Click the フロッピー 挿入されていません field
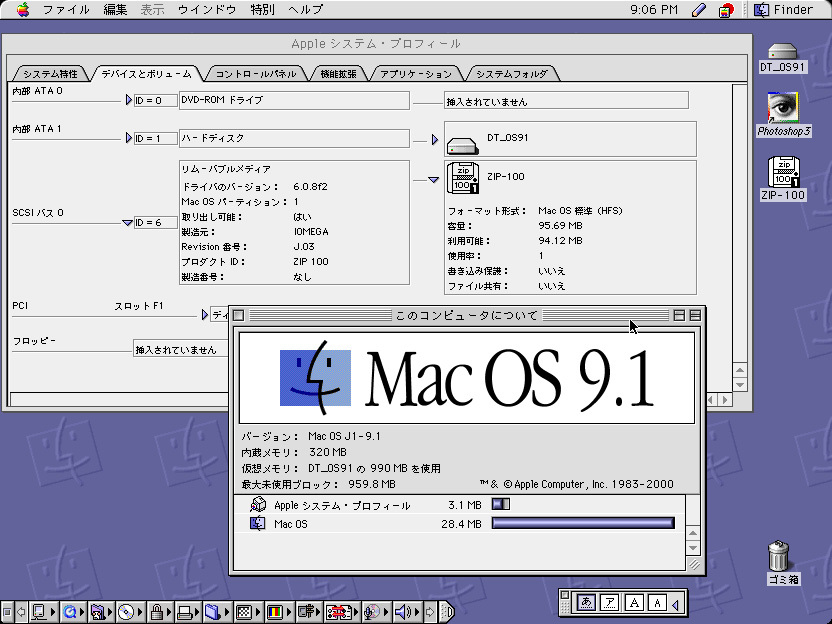The width and height of the screenshot is (832, 624). pyautogui.click(x=180, y=349)
